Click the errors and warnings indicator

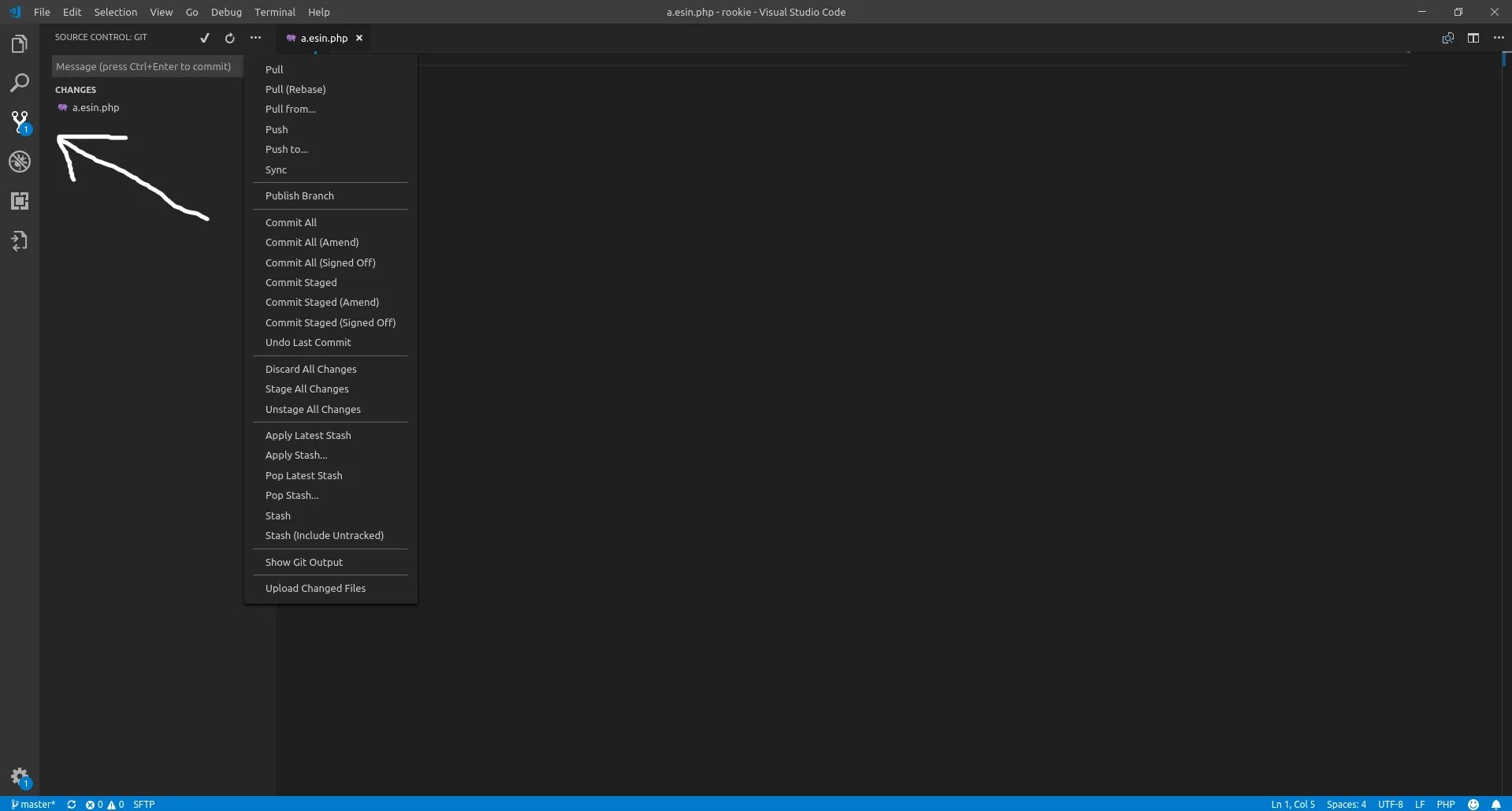point(102,804)
